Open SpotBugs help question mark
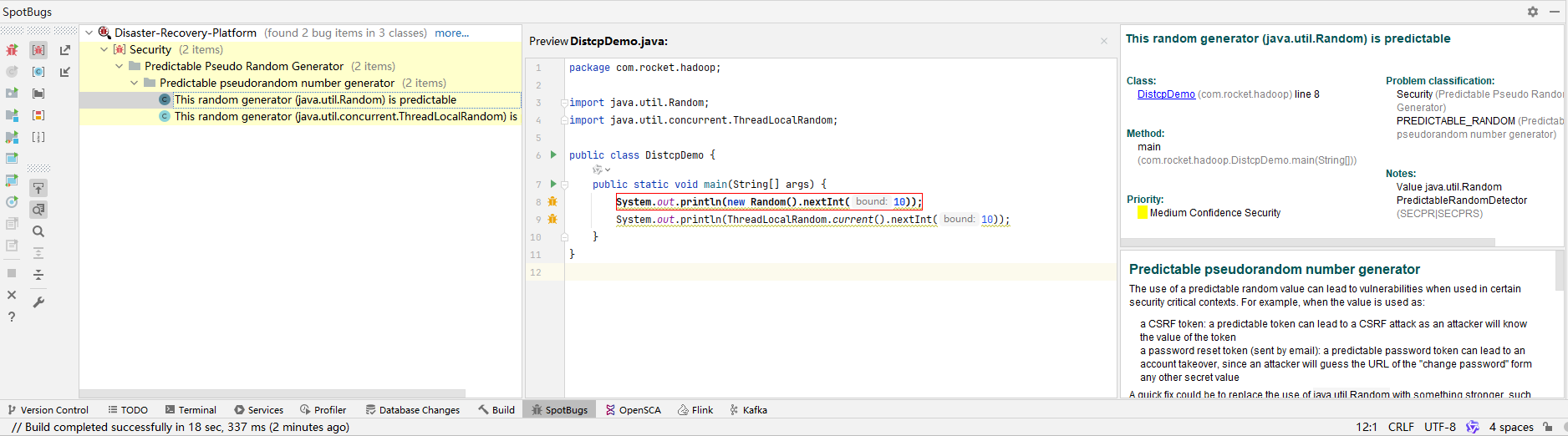 tap(12, 317)
